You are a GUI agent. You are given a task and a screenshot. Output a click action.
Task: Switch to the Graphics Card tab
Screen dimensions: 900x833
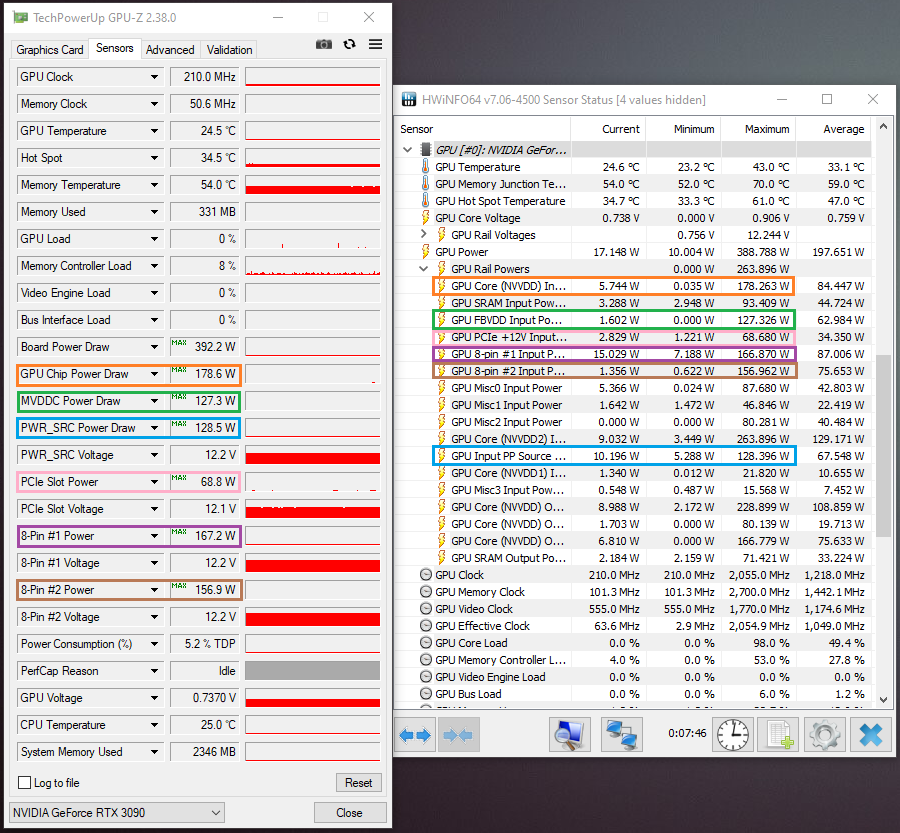[50, 50]
